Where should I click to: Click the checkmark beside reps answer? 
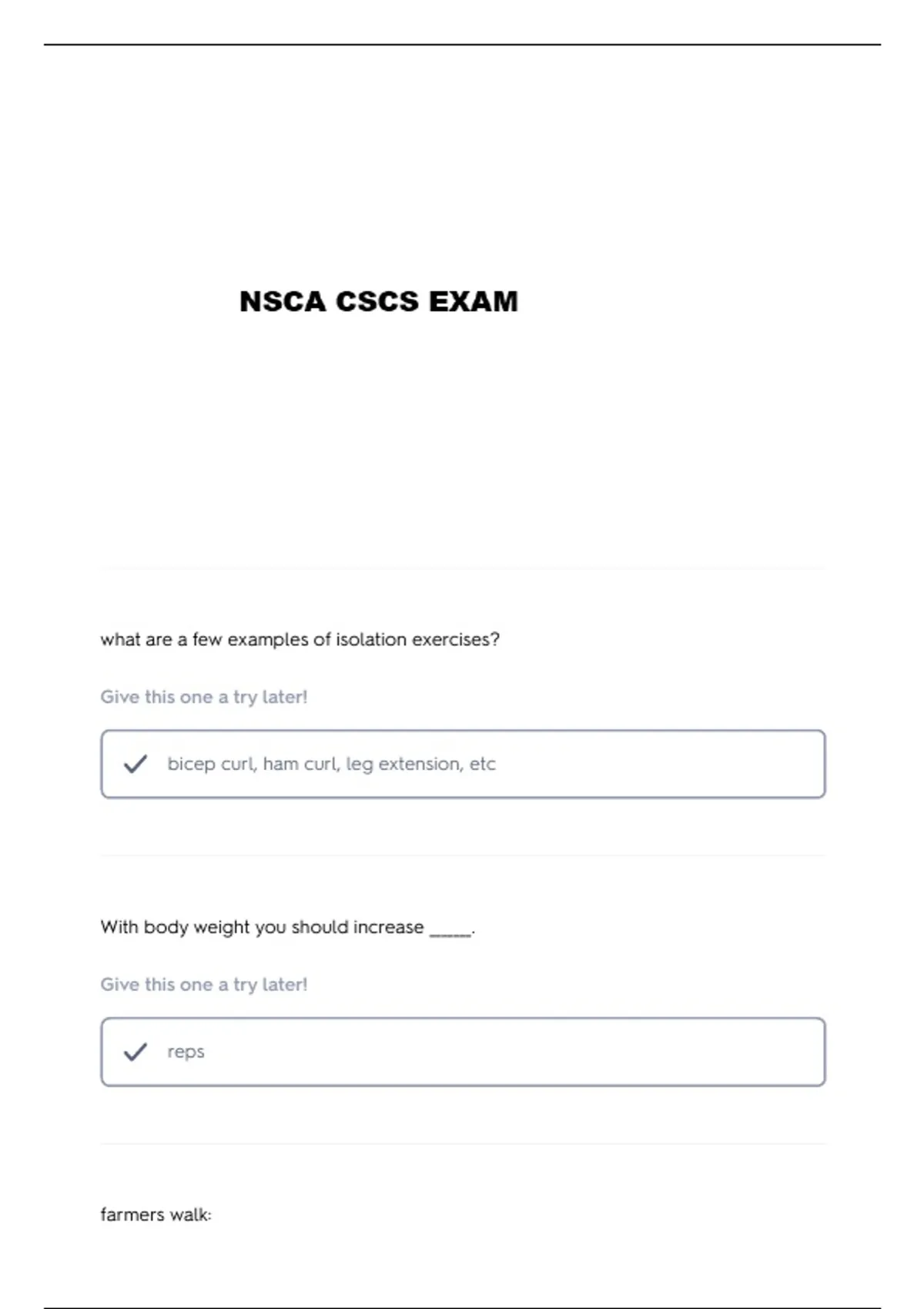136,1052
